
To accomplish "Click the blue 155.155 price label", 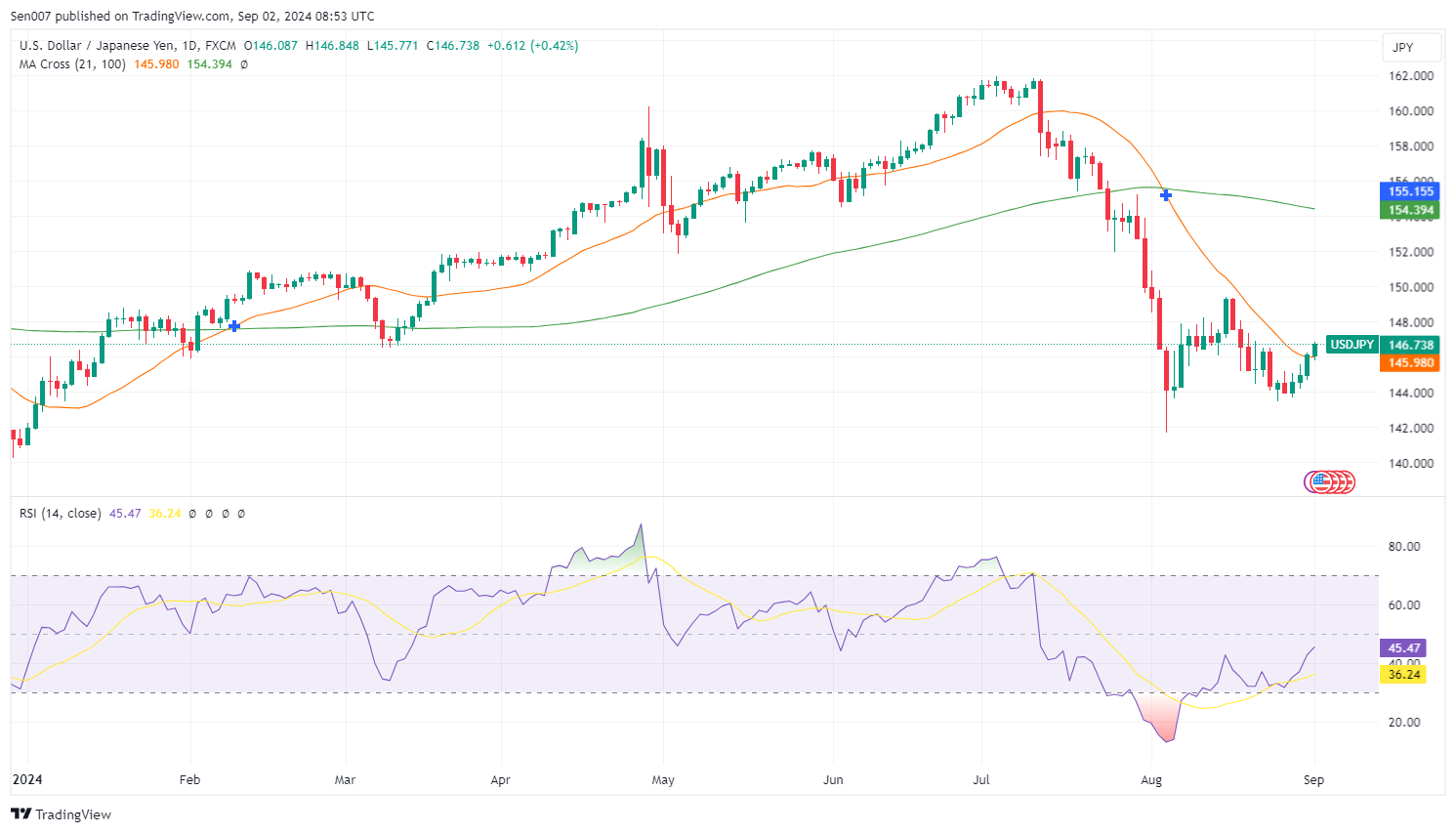I will (x=1411, y=191).
